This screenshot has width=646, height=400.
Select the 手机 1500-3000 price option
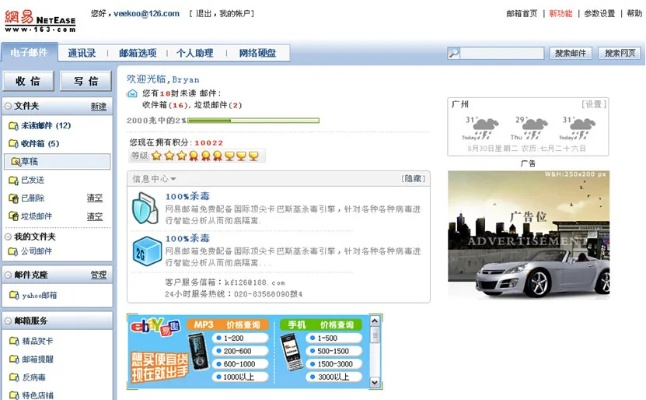[x=334, y=364]
